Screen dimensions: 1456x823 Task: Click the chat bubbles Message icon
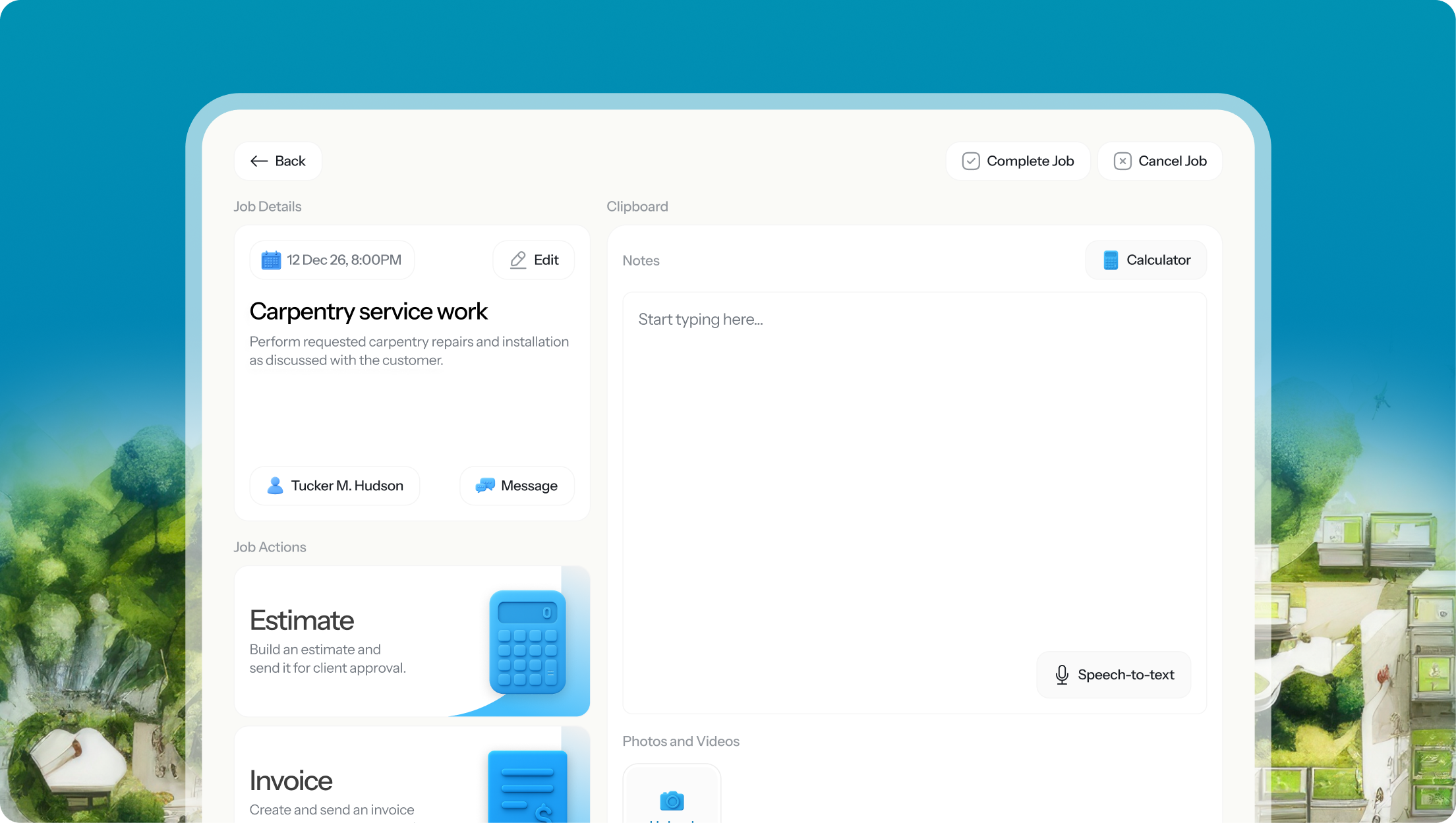pos(485,486)
